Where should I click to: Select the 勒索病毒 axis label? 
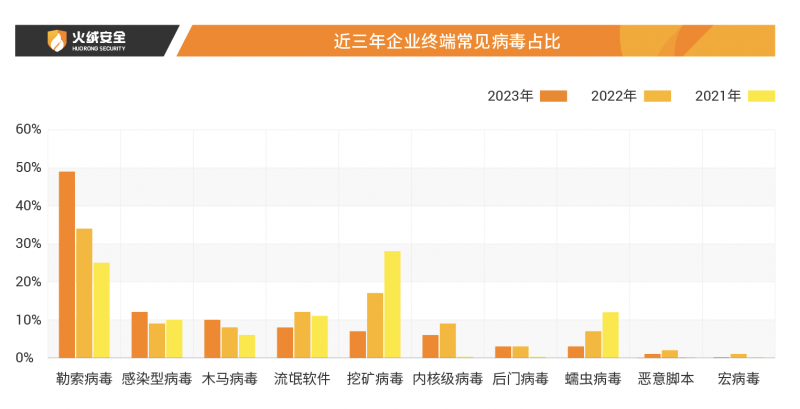coord(84,380)
